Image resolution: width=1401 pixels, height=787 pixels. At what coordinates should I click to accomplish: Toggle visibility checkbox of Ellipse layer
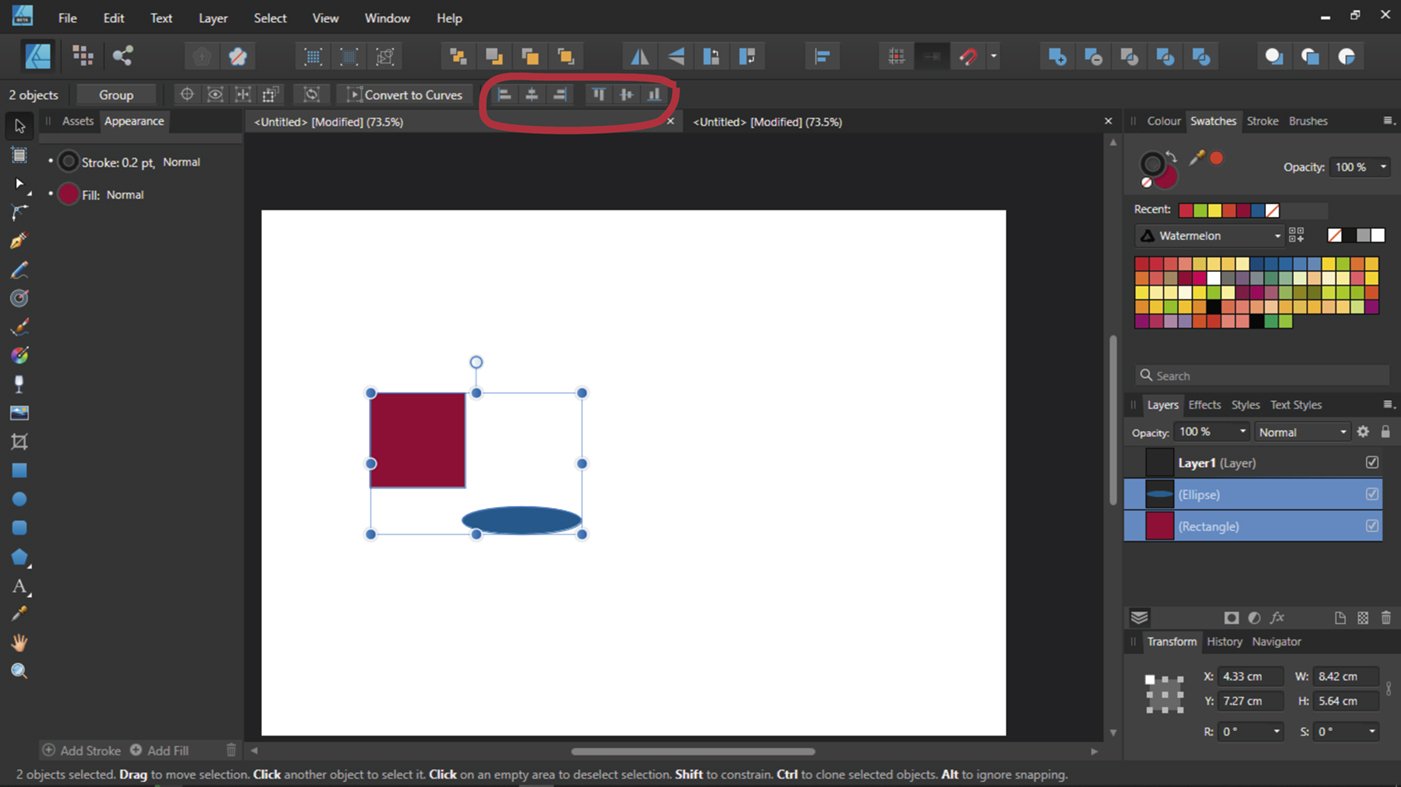coord(1372,494)
